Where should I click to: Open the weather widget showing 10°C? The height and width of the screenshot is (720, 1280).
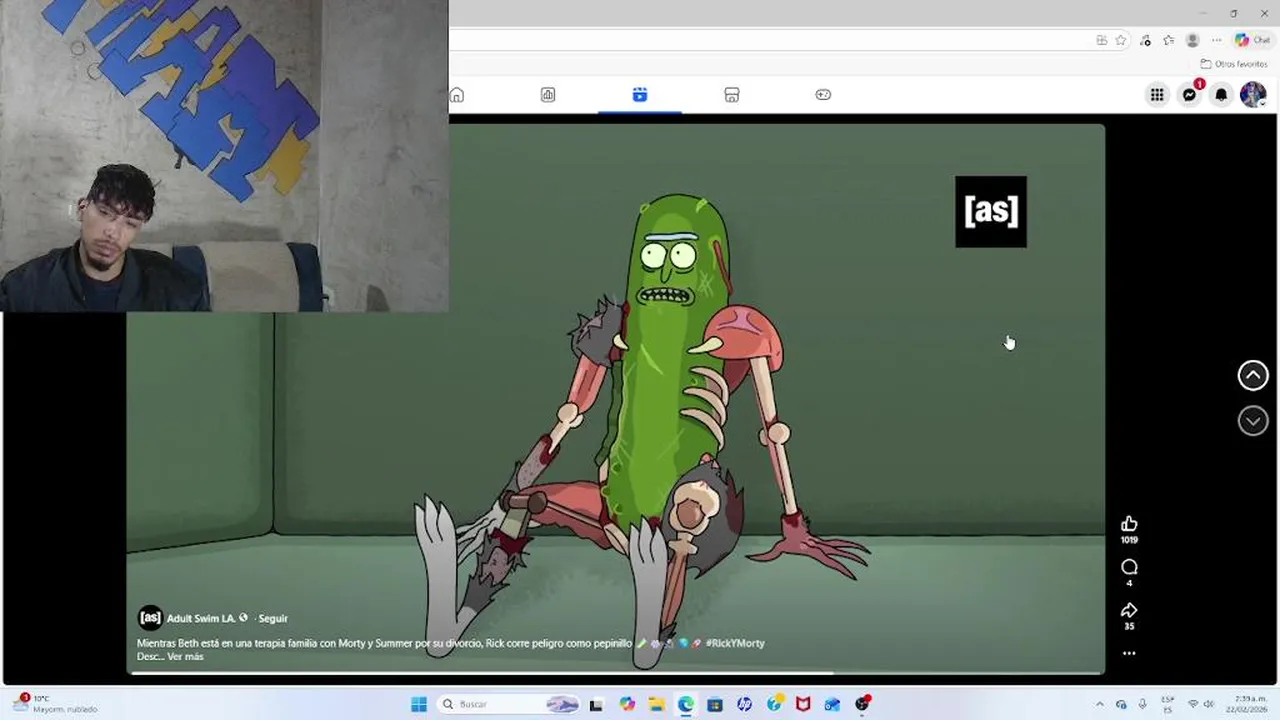(55, 704)
